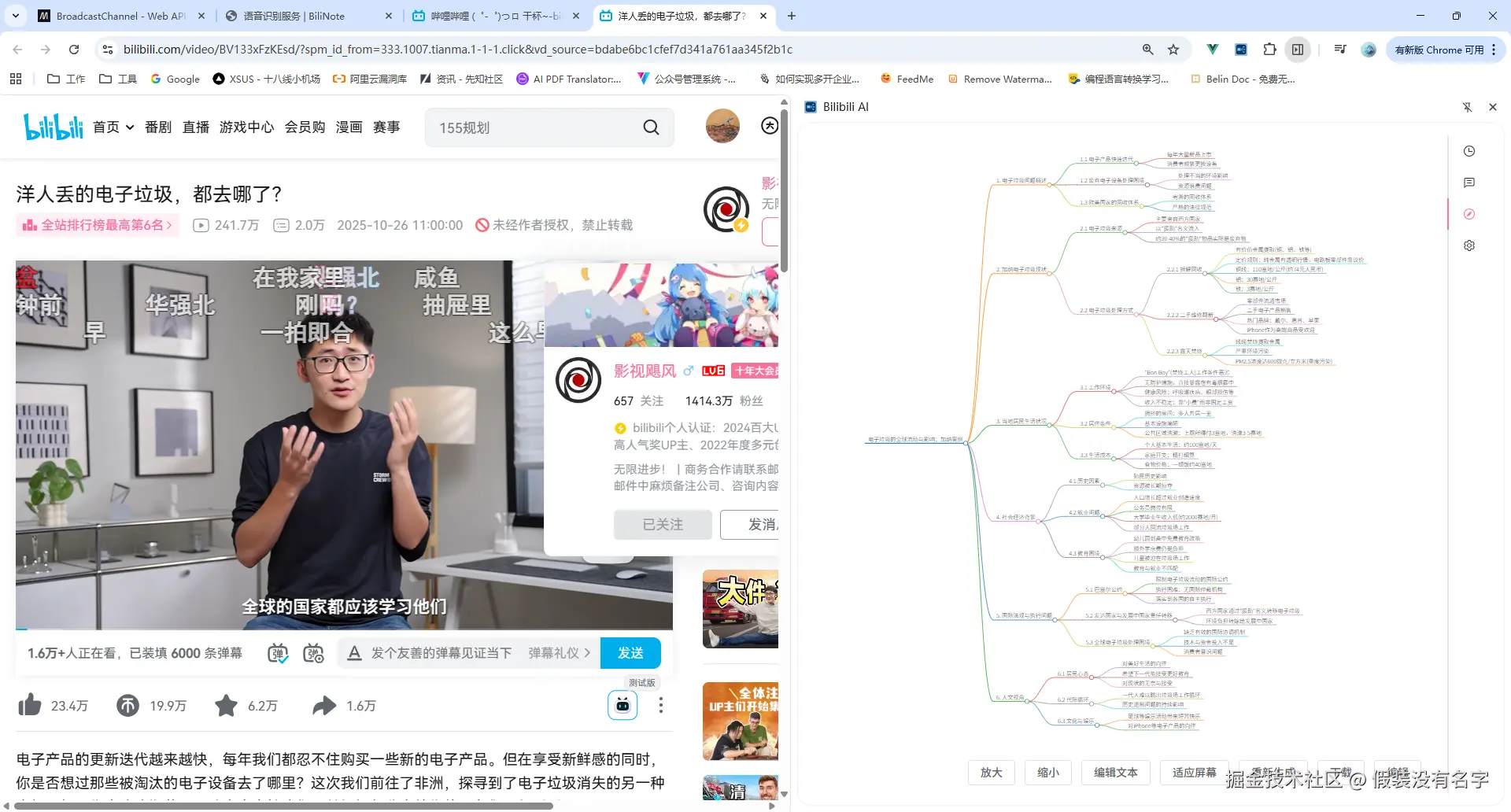
Task: Like the video with the thumbs-up
Action: coord(29,705)
